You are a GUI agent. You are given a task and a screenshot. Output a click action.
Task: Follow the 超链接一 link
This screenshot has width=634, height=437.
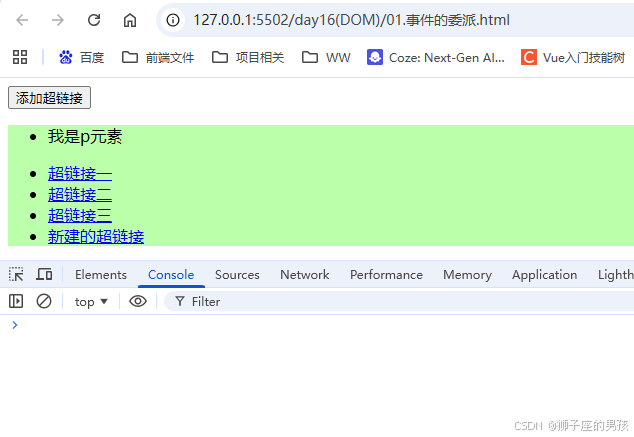80,174
